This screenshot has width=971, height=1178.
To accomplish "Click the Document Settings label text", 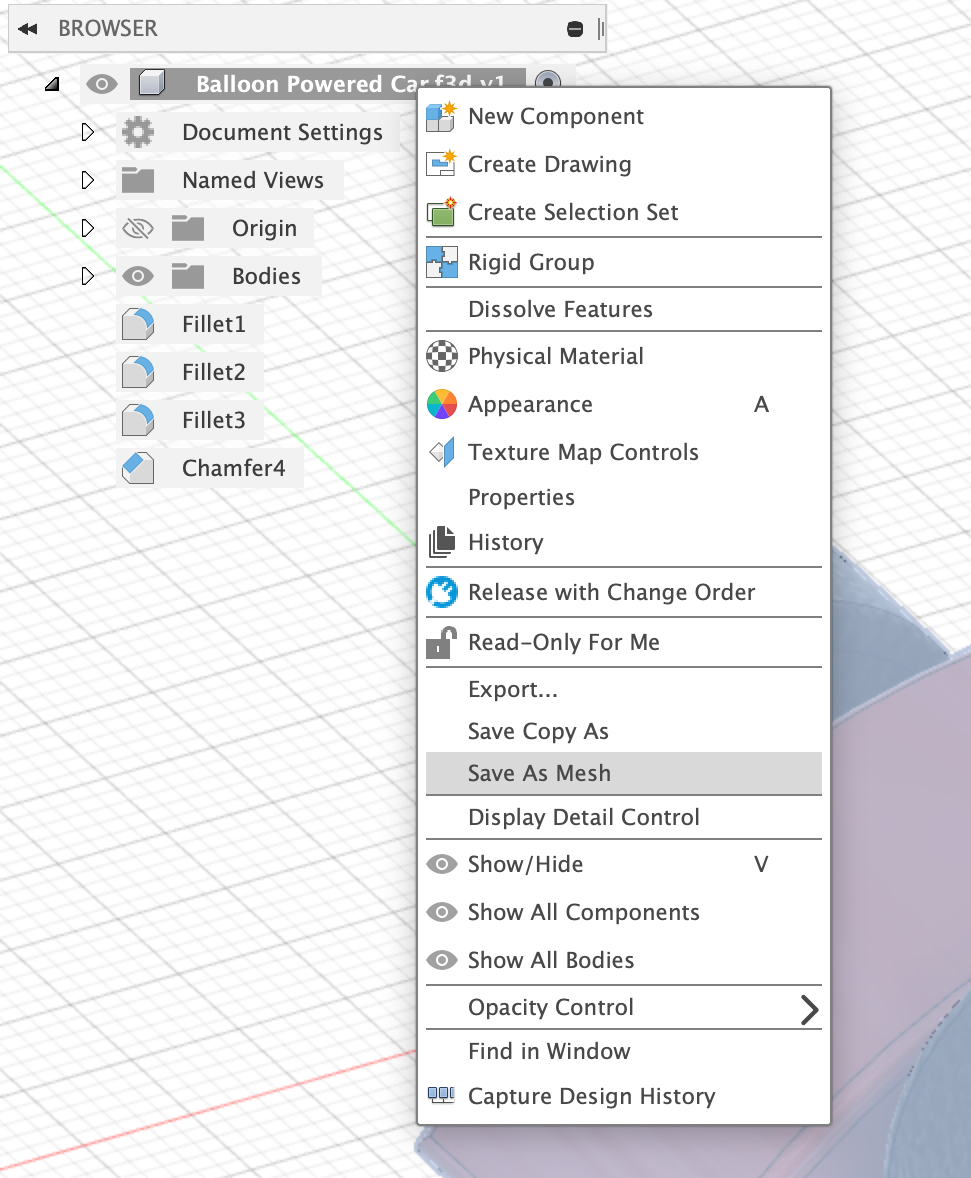I will pos(283,132).
